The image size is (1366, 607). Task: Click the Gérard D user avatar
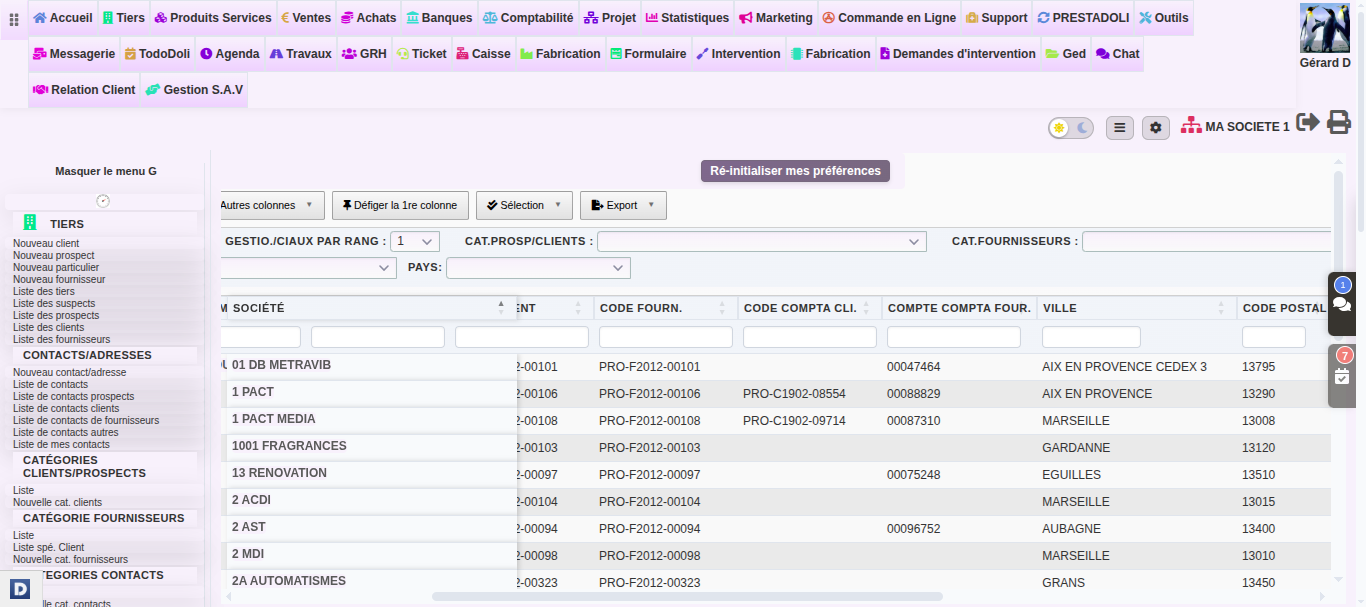[1325, 28]
